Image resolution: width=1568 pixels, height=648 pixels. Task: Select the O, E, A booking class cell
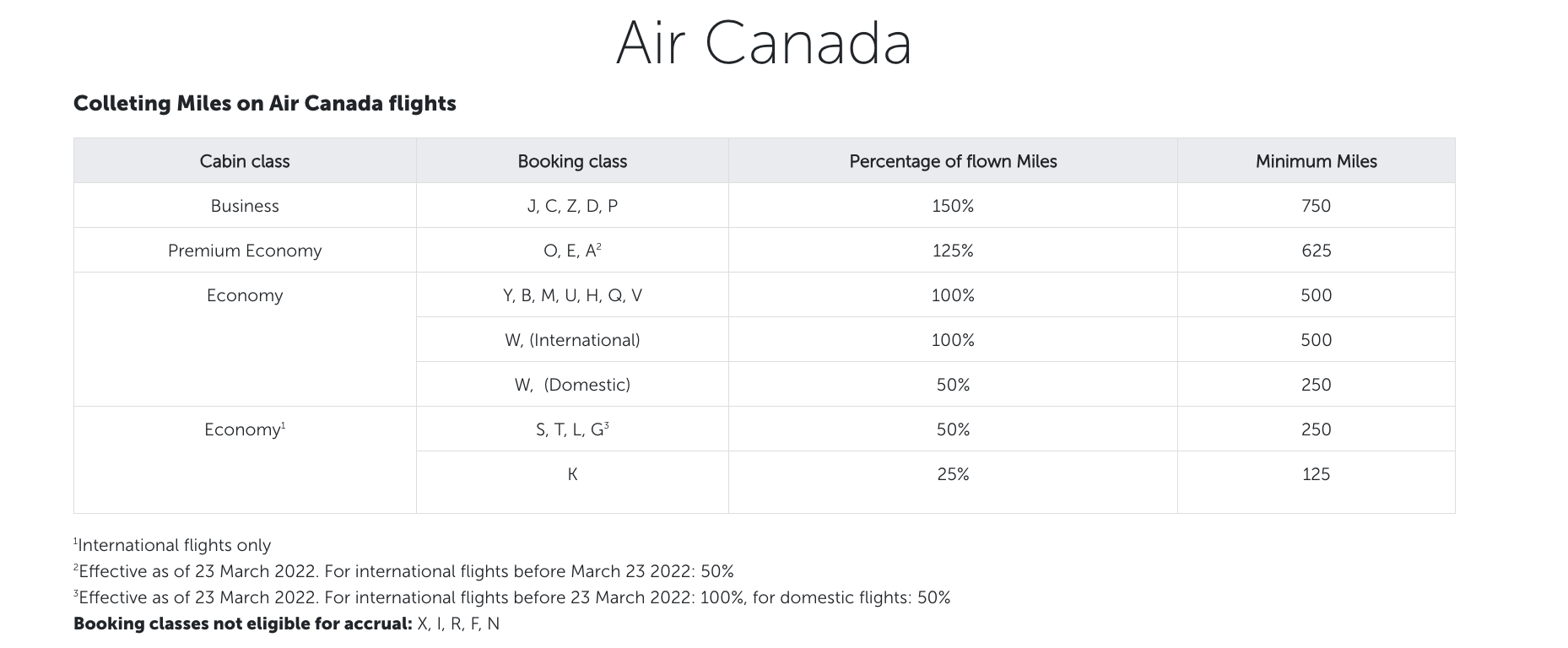tap(572, 251)
